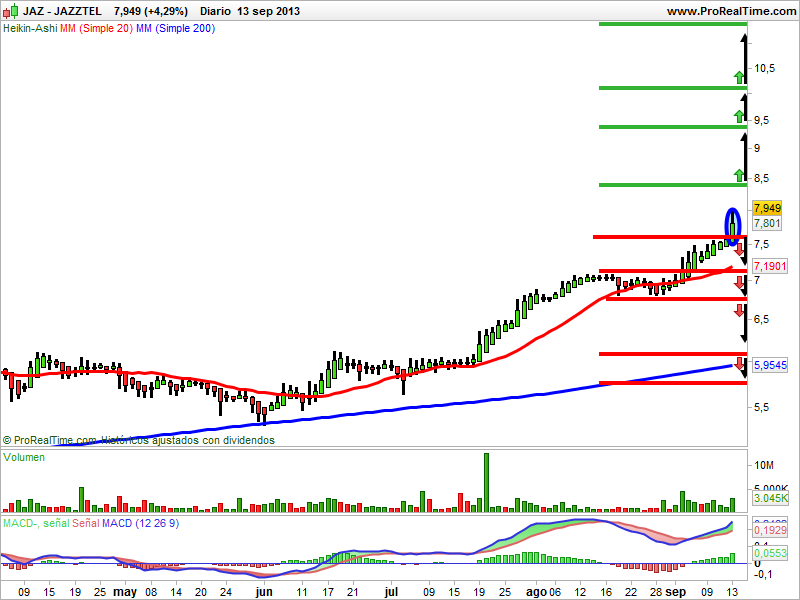
Task: Click the 'ago' month label on time axis
Action: tap(536, 592)
